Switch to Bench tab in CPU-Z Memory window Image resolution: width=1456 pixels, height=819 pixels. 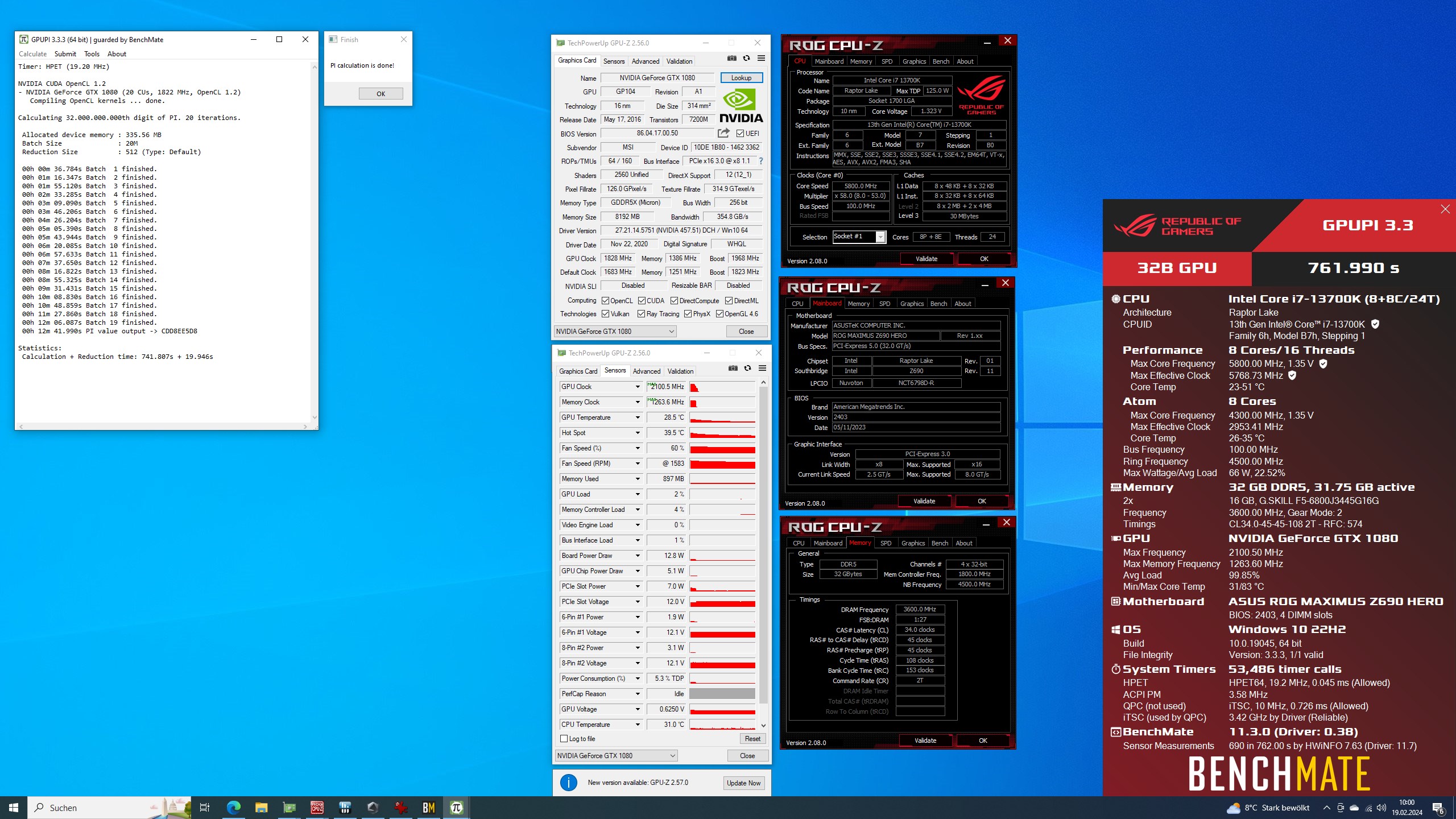[940, 543]
